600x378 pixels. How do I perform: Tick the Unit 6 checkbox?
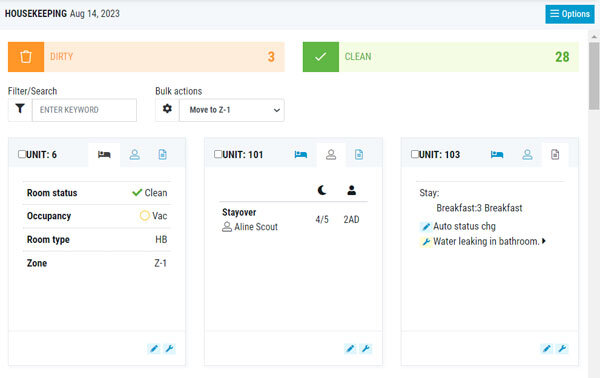[22, 154]
